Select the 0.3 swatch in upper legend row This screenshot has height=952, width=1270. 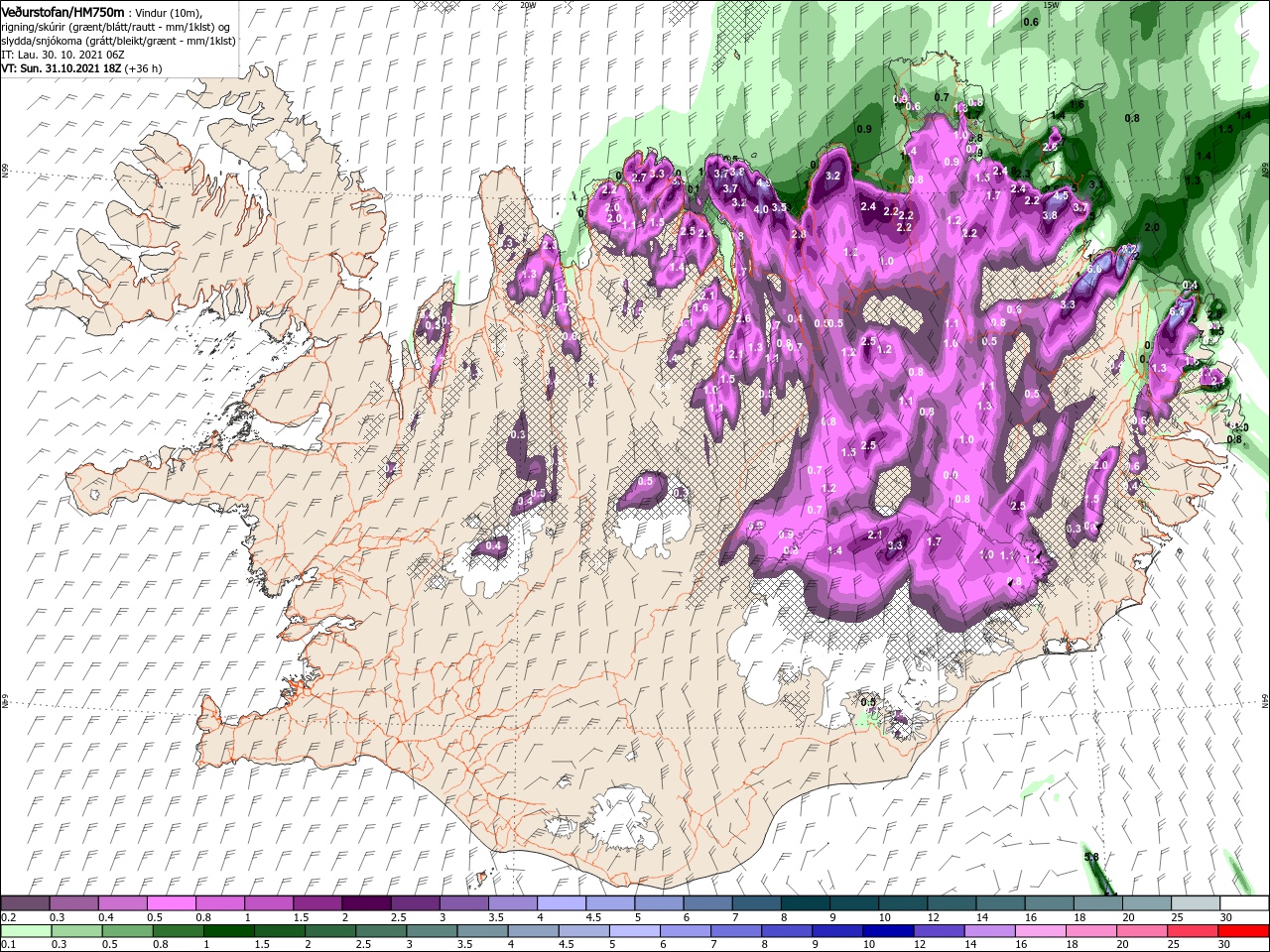tap(74, 903)
